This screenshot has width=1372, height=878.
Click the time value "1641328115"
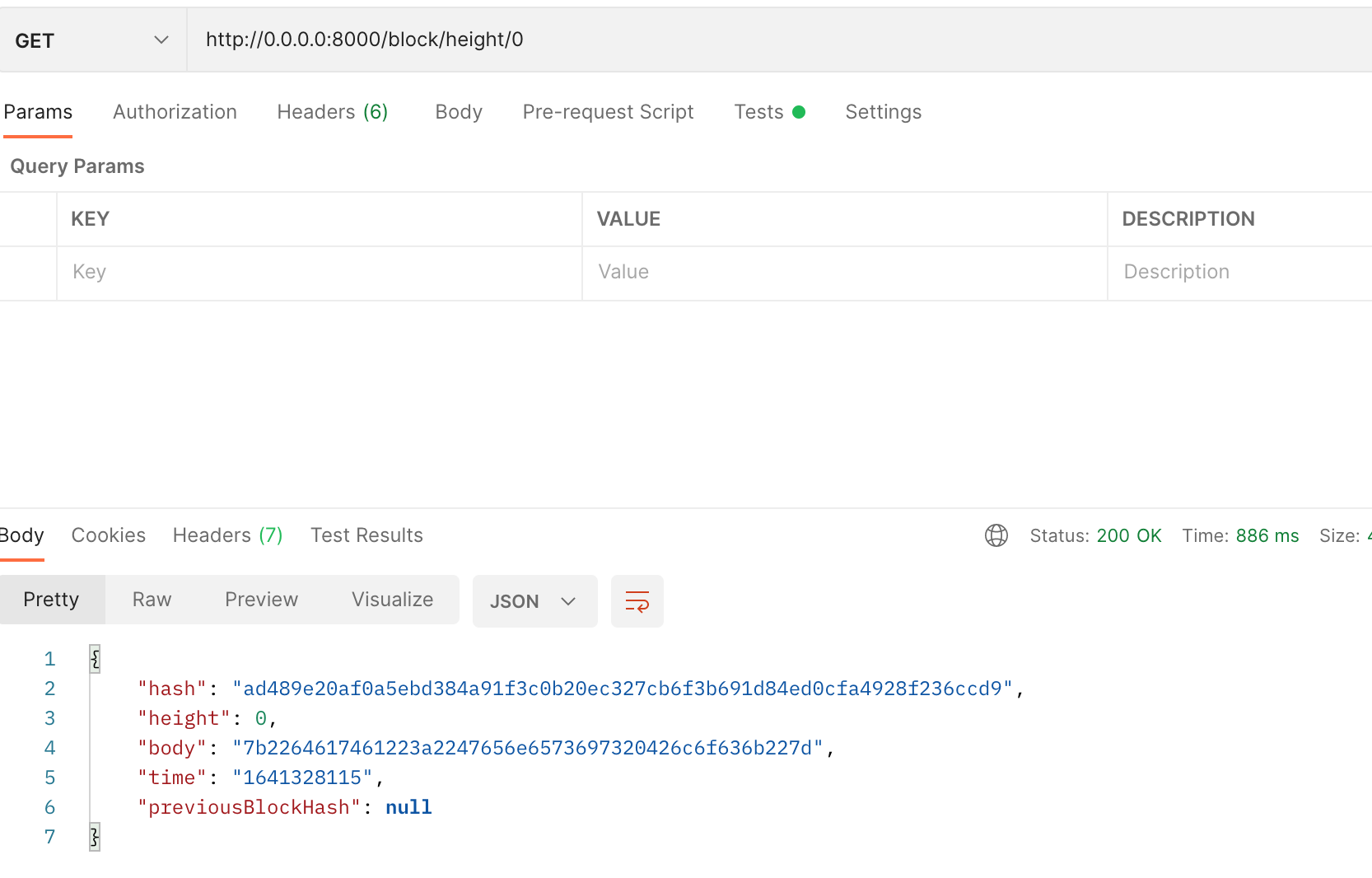pos(302,778)
